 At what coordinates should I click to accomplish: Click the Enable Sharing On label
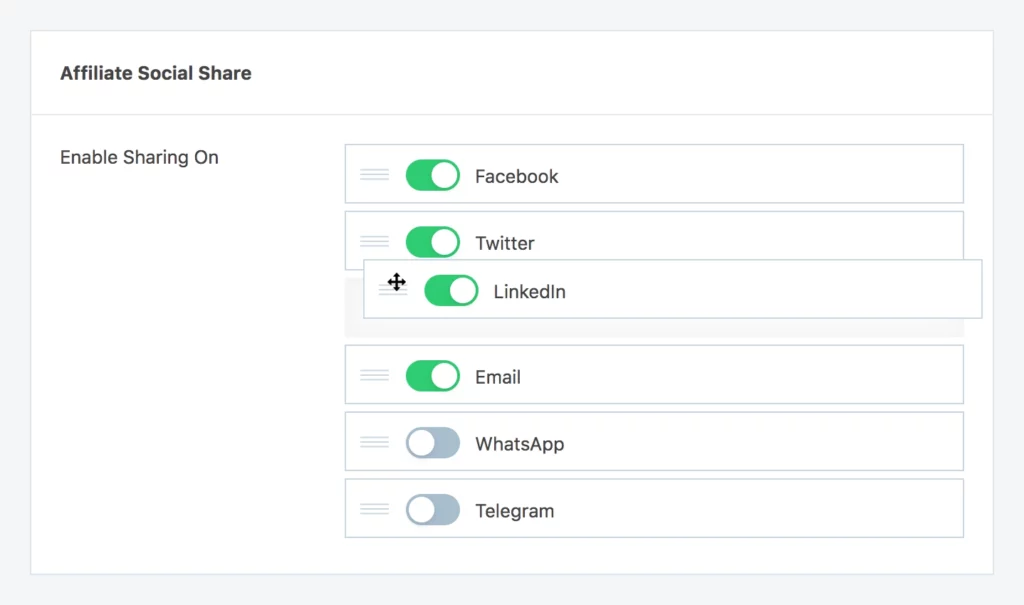[138, 157]
